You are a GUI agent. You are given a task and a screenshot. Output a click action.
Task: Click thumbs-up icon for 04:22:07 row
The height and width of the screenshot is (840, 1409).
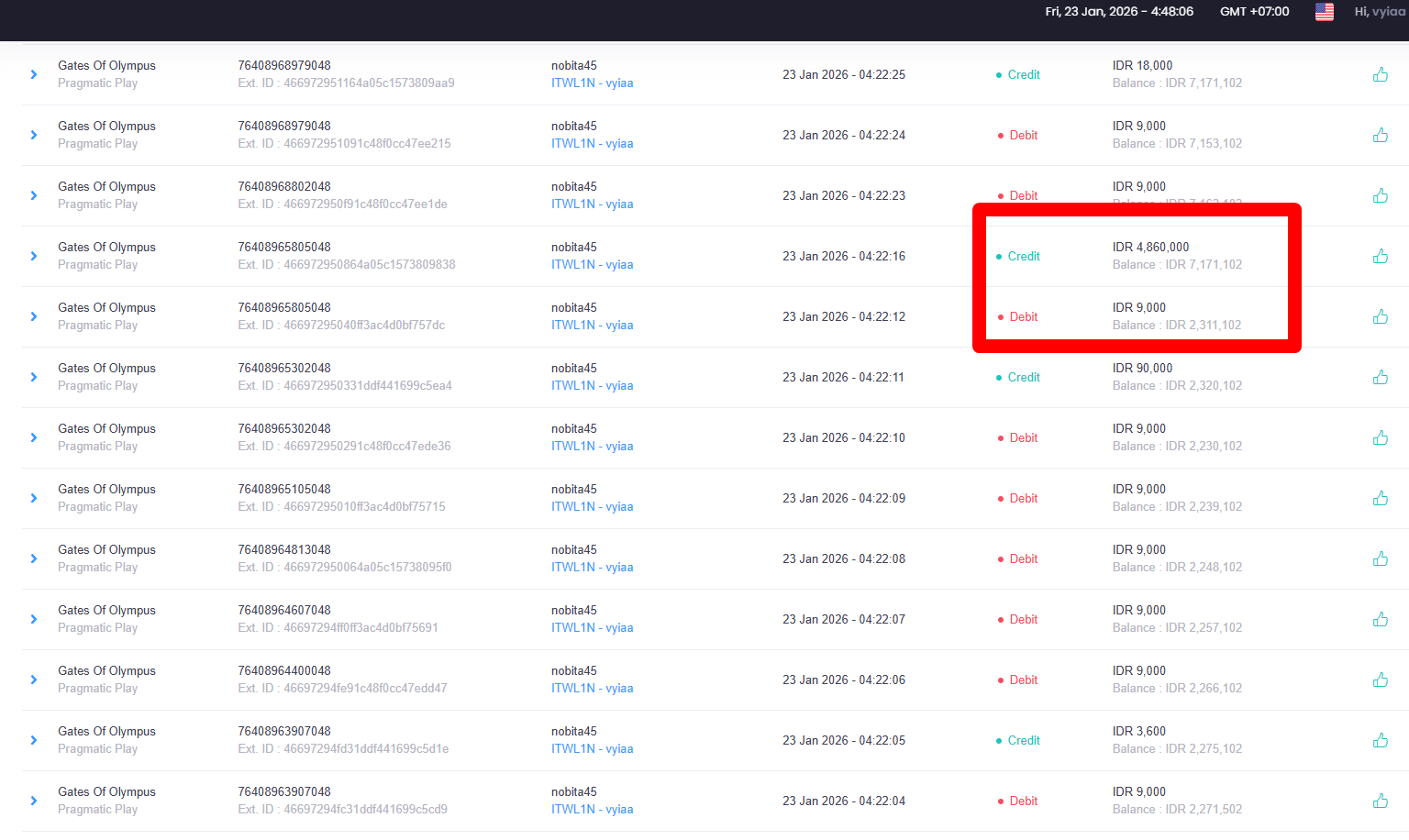1381,619
